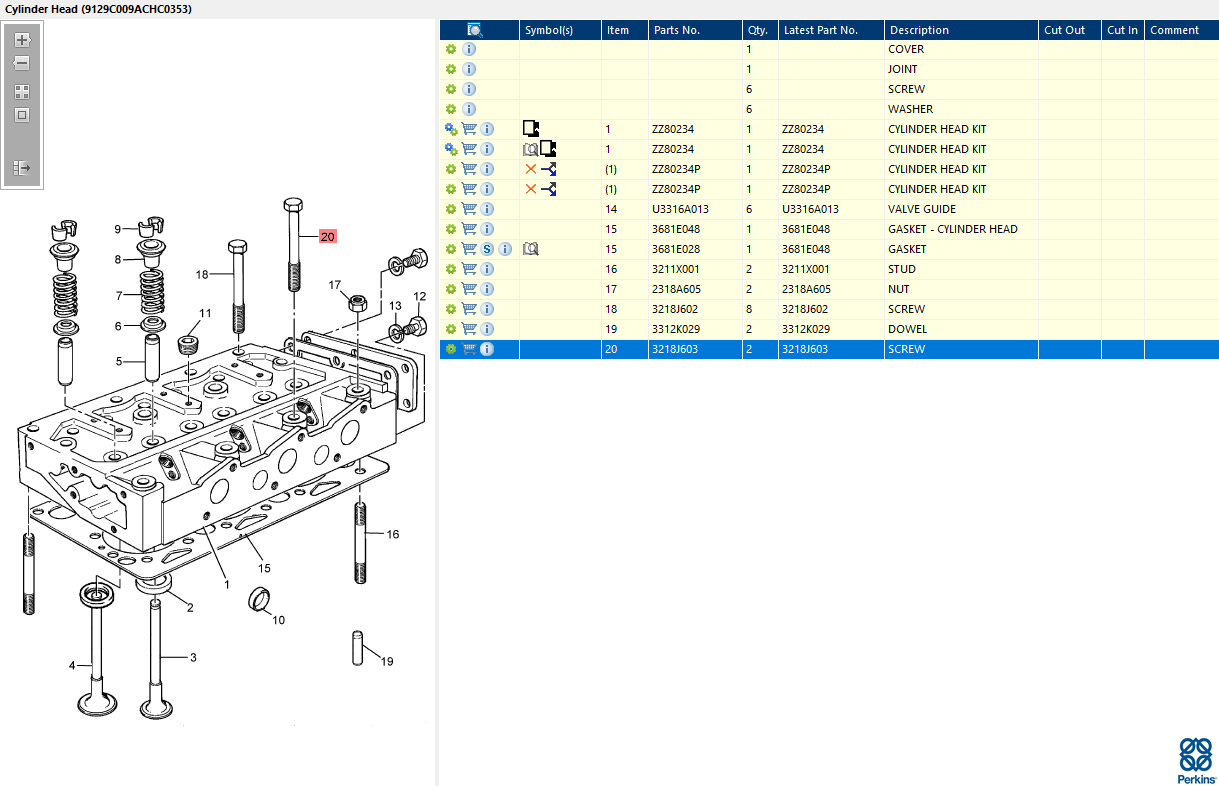Click the magnifier search icon in table header

pyautogui.click(x=475, y=30)
